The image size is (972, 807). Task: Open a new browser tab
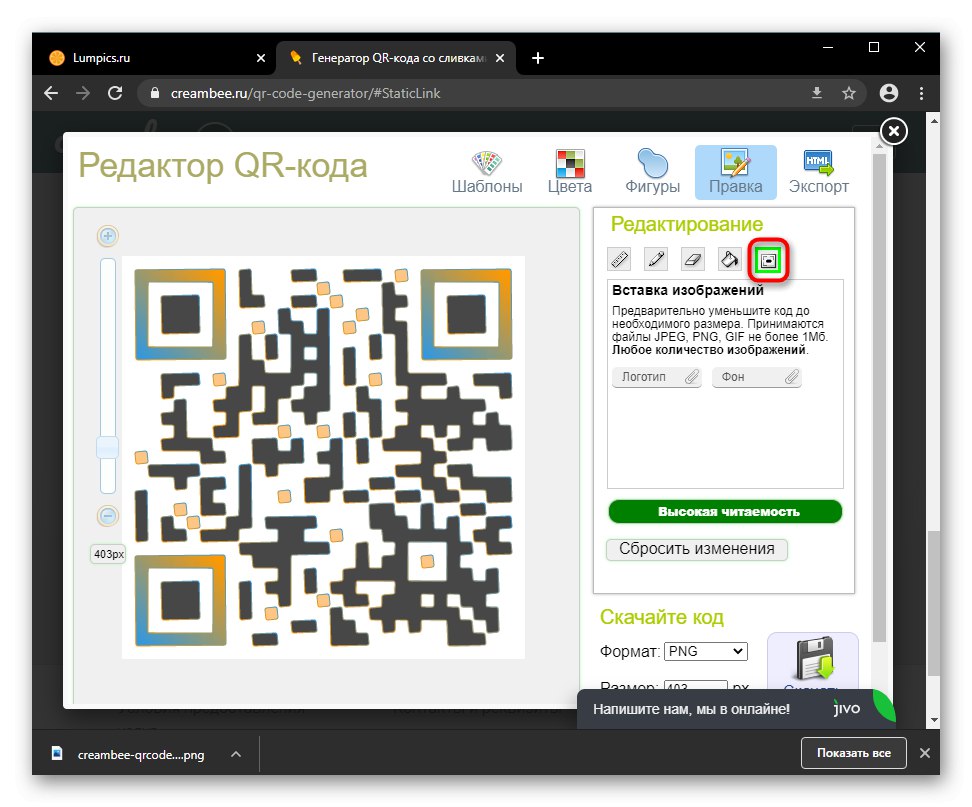tap(538, 58)
